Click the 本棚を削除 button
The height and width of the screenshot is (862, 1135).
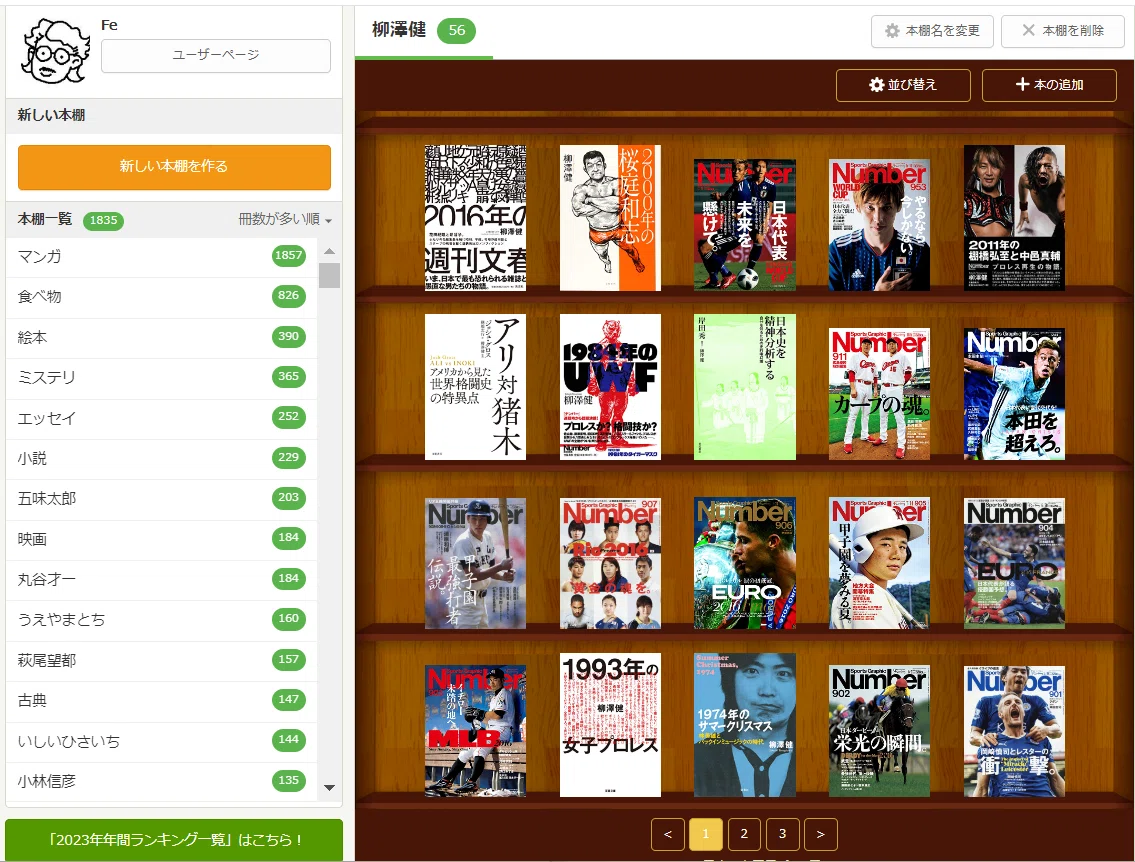[1063, 31]
